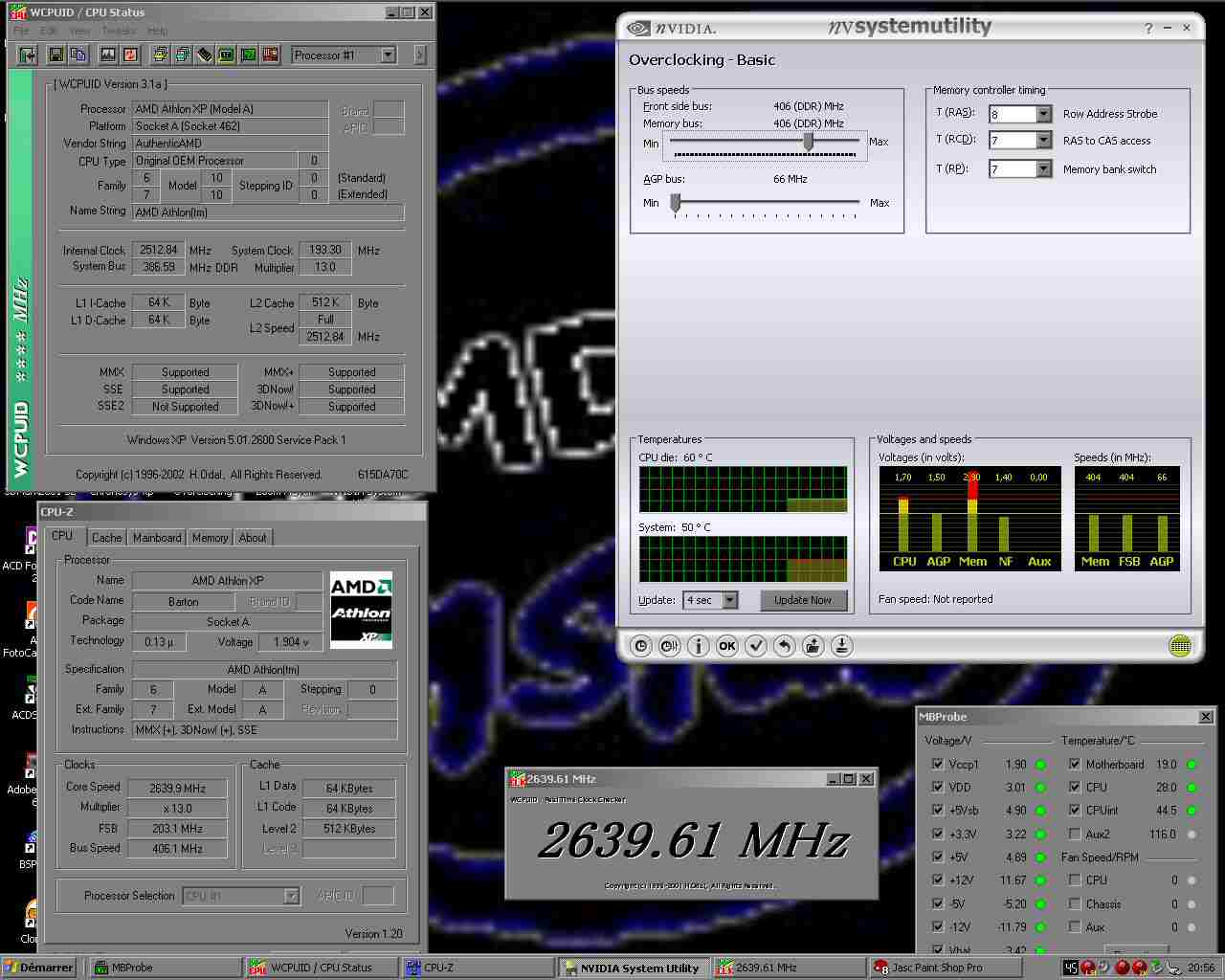Viewport: 1225px width, 980px height.
Task: Toggle the Motherboard temperature checkbox
Action: pyautogui.click(x=1075, y=764)
